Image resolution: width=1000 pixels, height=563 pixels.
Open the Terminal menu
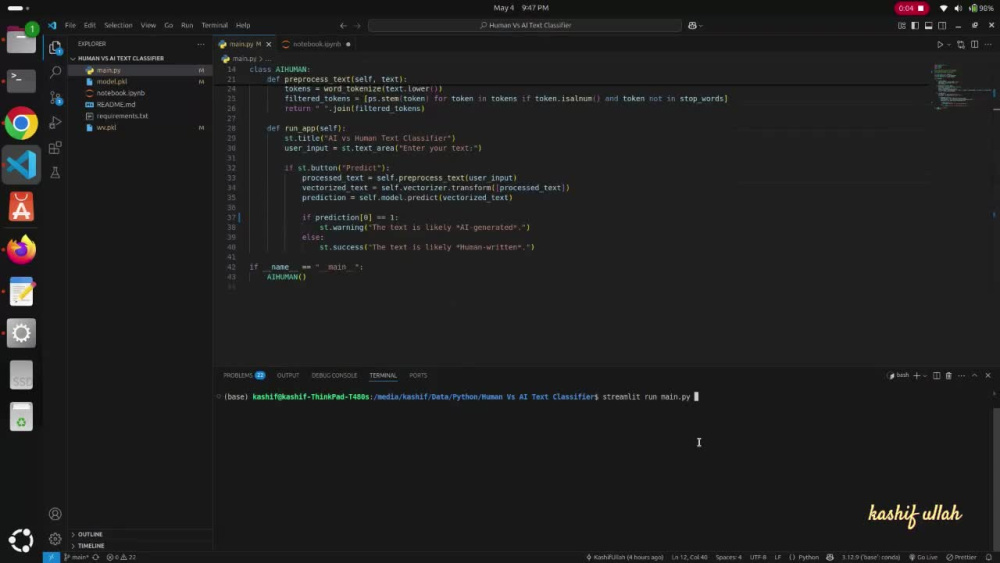pos(214,26)
